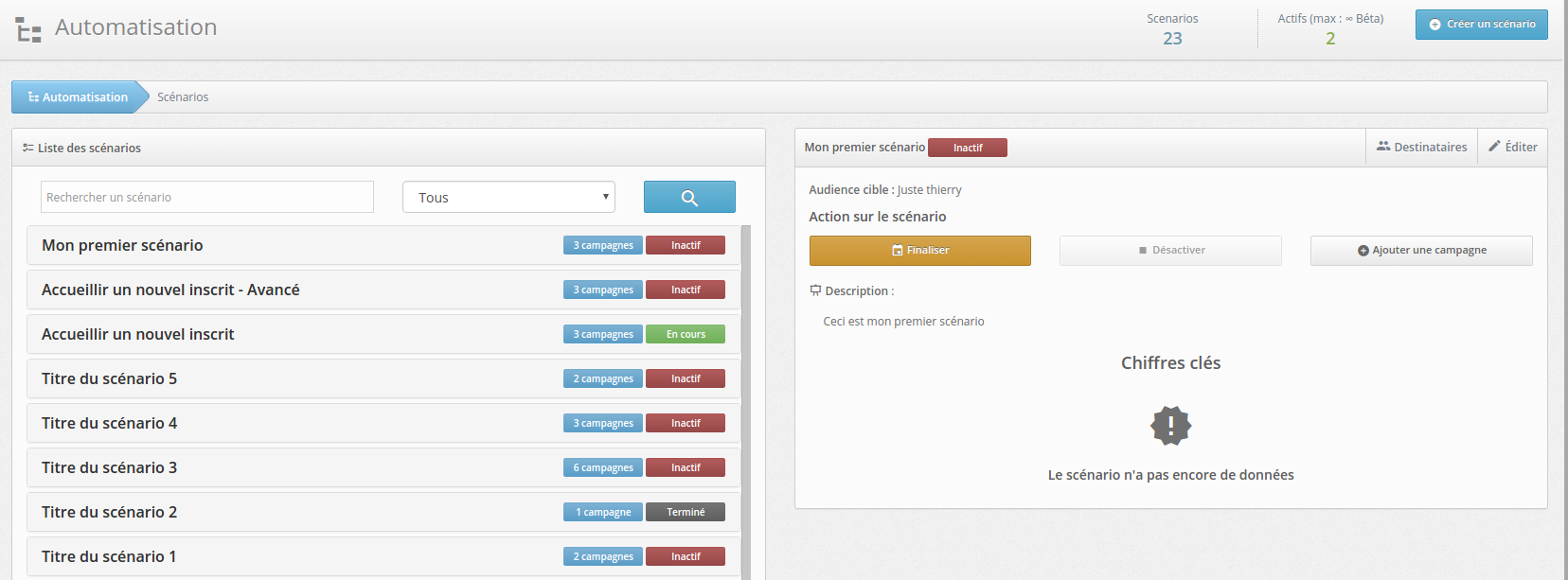Click Ajouter une campagne button
The image size is (1568, 580).
click(x=1420, y=250)
